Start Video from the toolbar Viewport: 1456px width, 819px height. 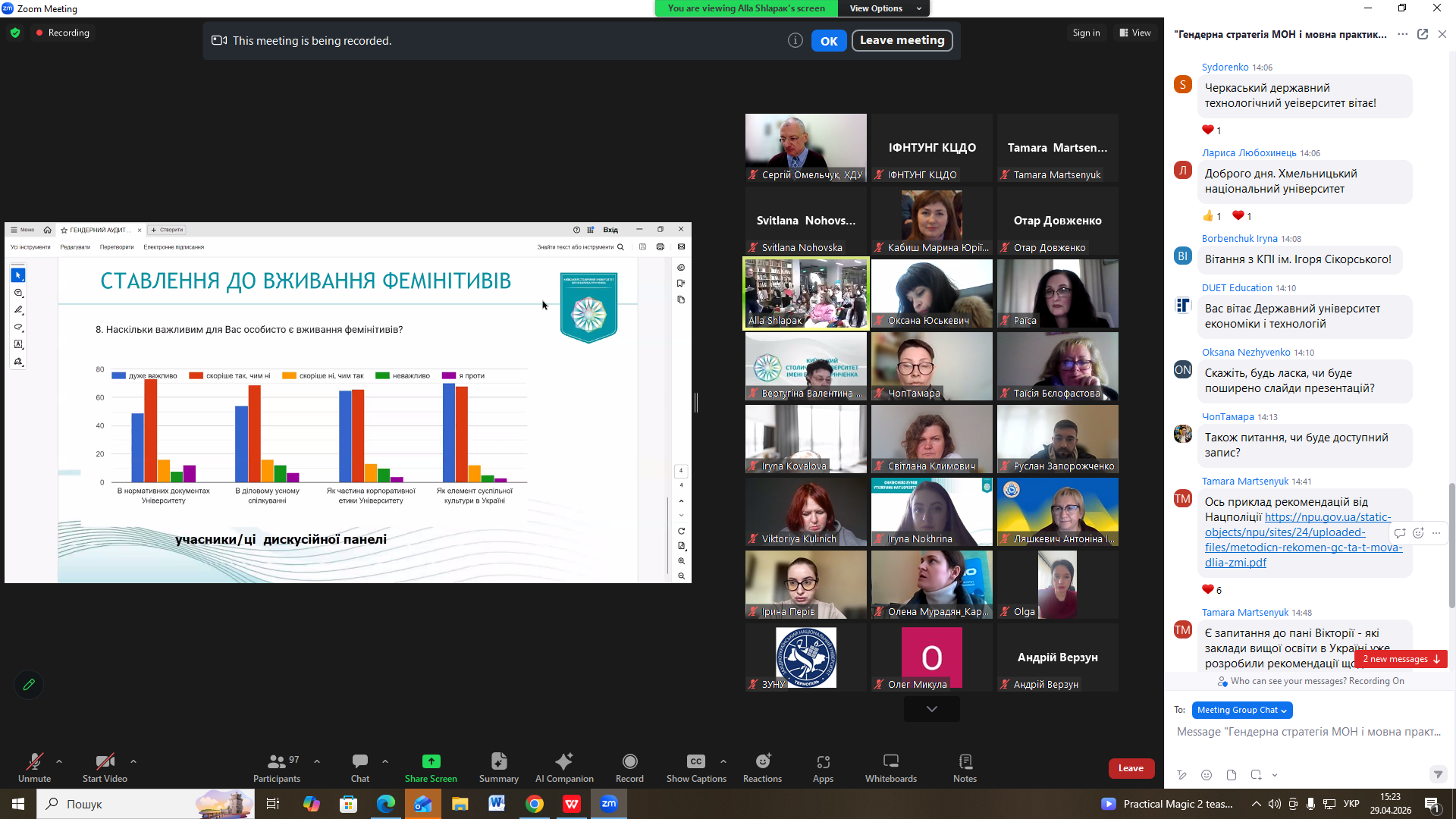105,767
